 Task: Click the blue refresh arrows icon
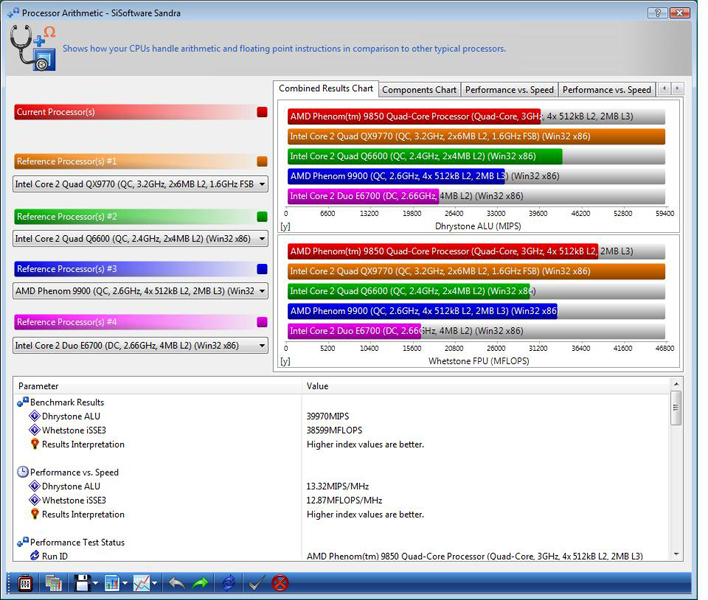pos(229,583)
